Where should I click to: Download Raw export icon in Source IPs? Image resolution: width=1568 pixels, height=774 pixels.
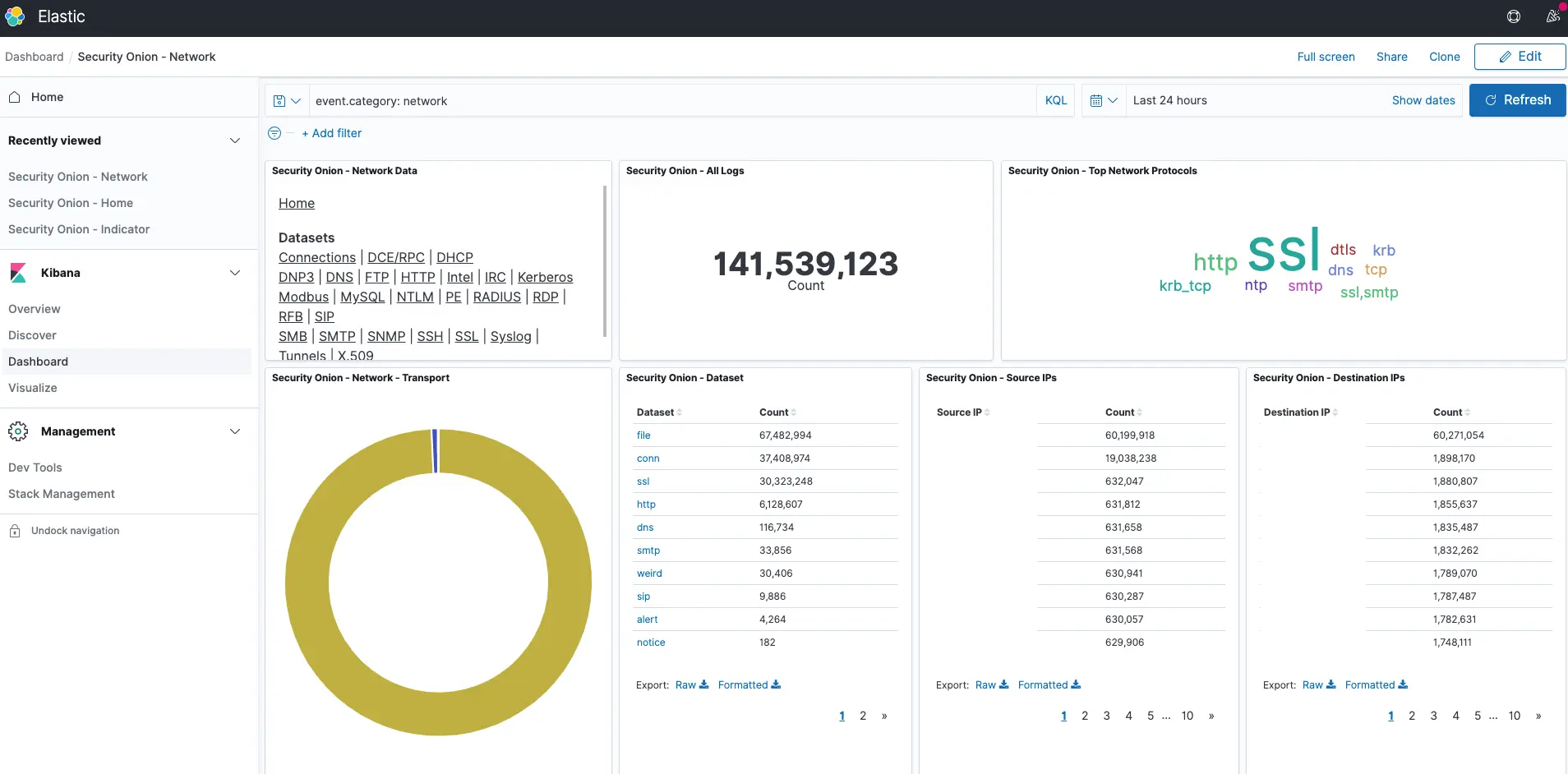click(1003, 684)
